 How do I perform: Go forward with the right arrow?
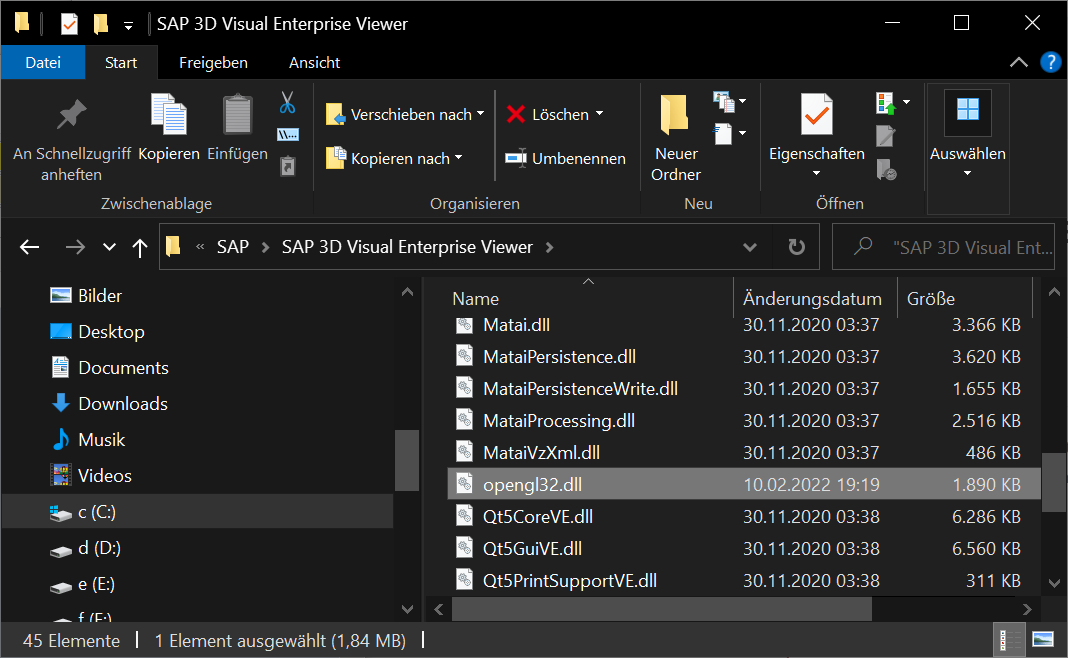[75, 247]
